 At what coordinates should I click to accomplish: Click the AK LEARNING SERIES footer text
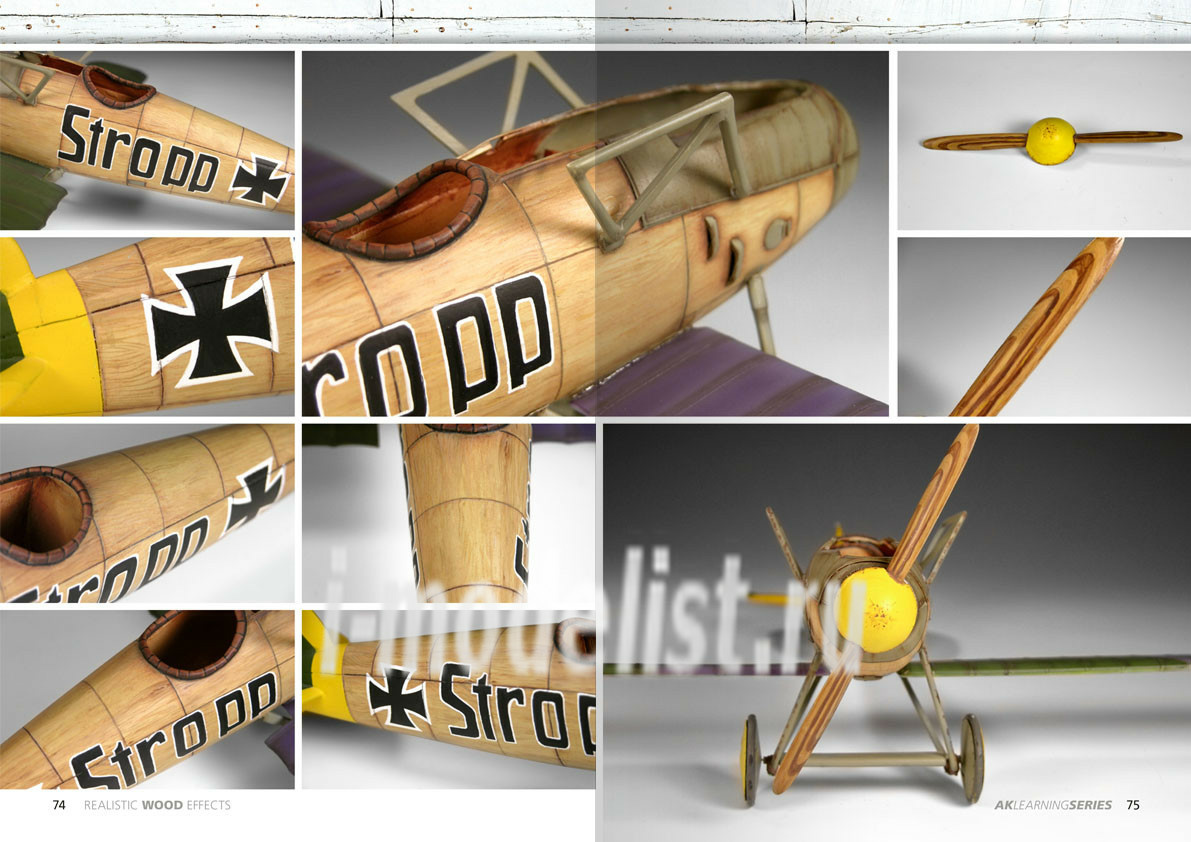click(1052, 805)
